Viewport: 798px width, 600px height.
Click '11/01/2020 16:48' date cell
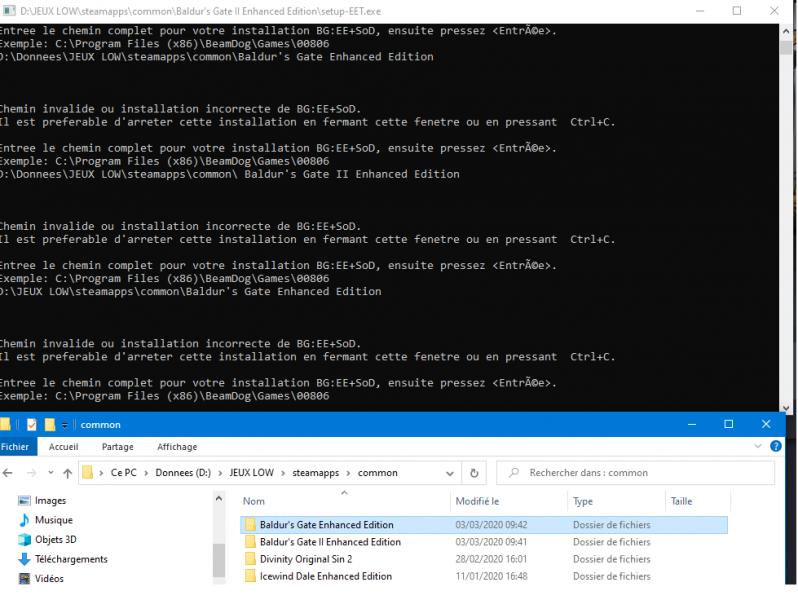(491, 576)
